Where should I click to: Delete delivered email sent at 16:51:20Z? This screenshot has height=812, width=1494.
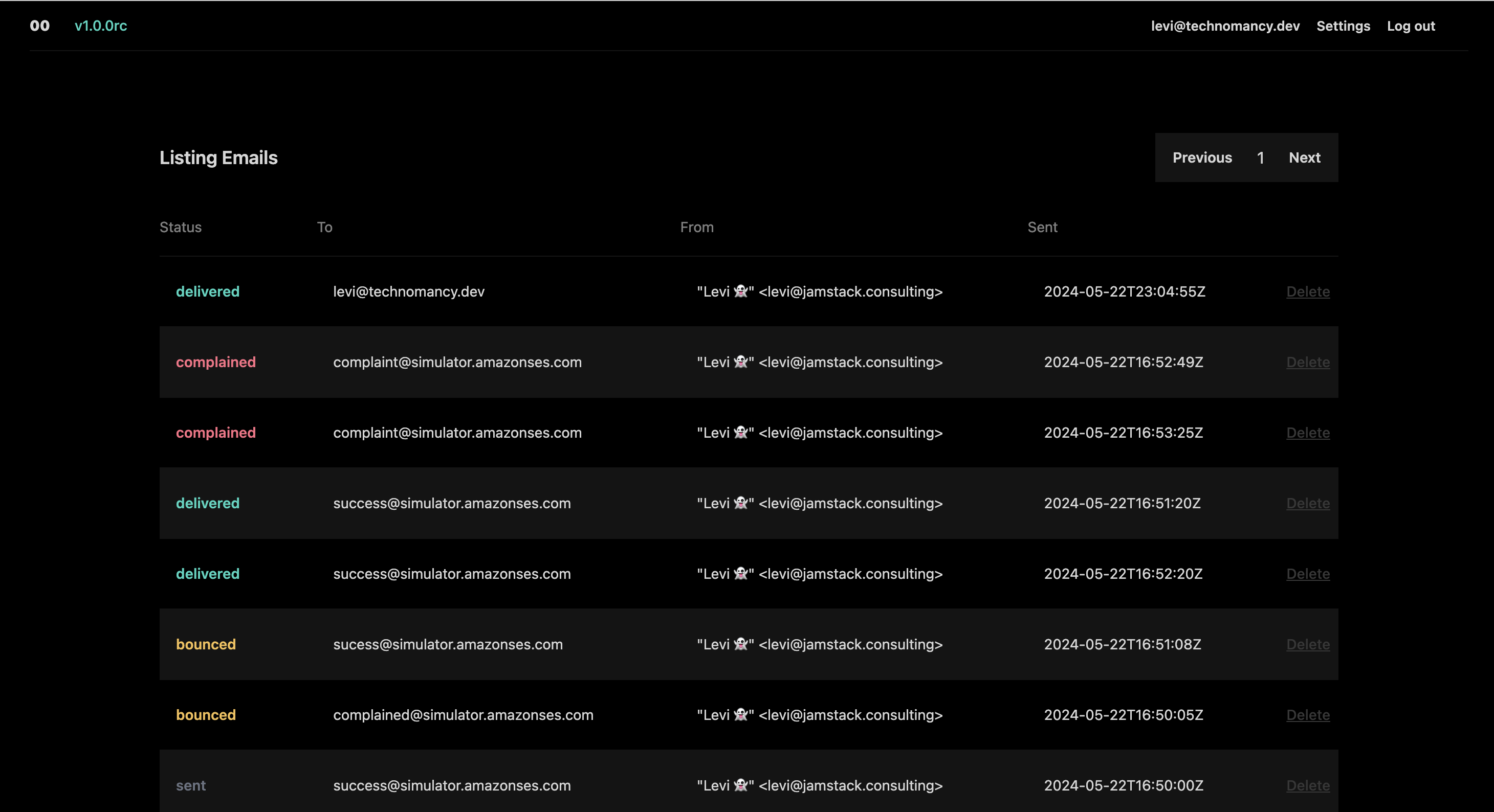coord(1307,504)
